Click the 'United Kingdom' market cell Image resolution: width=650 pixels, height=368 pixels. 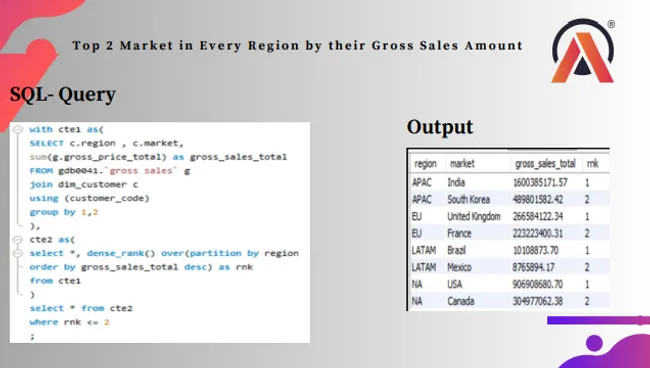[474, 216]
